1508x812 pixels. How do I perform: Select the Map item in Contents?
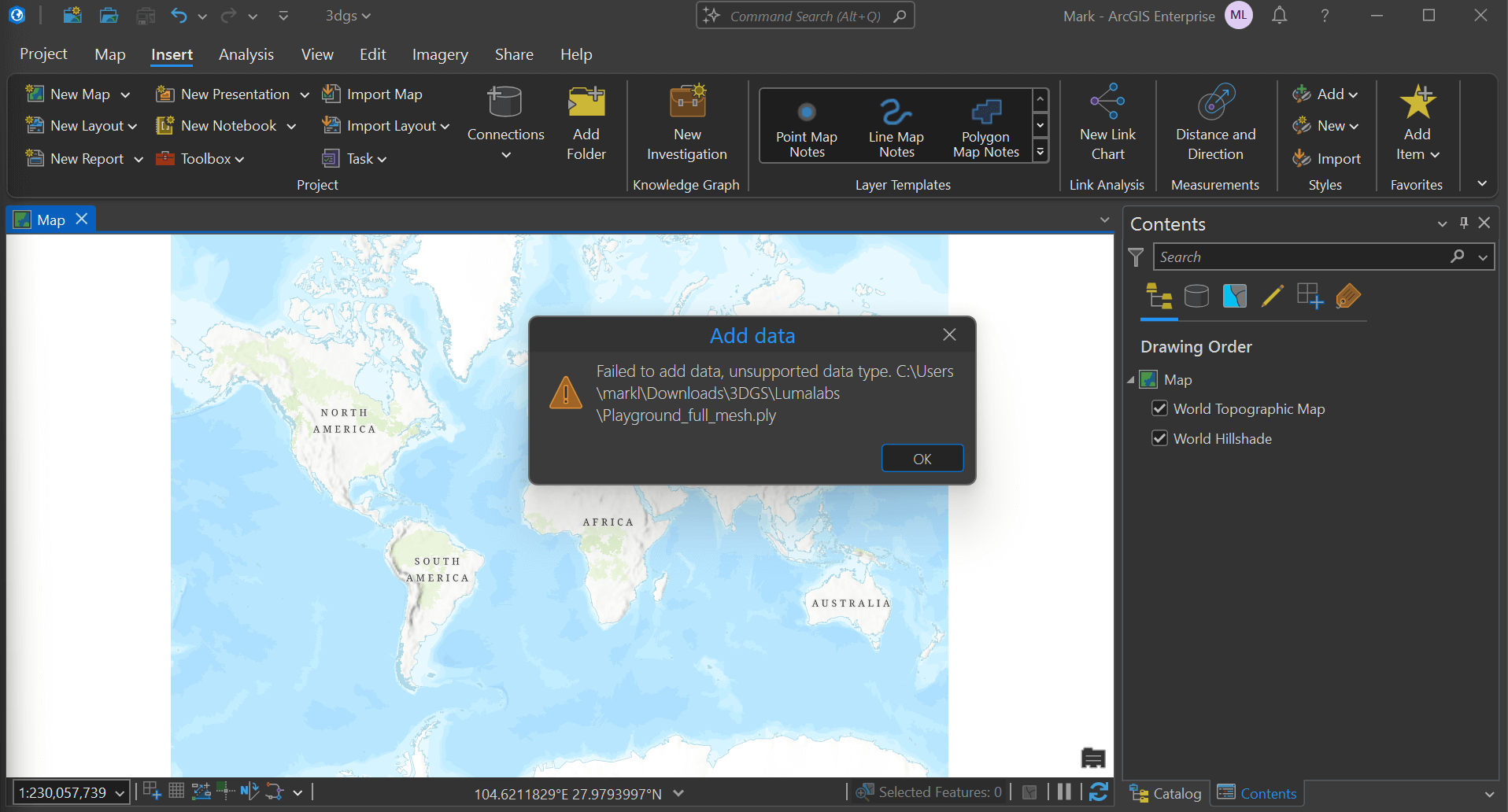click(x=1178, y=380)
